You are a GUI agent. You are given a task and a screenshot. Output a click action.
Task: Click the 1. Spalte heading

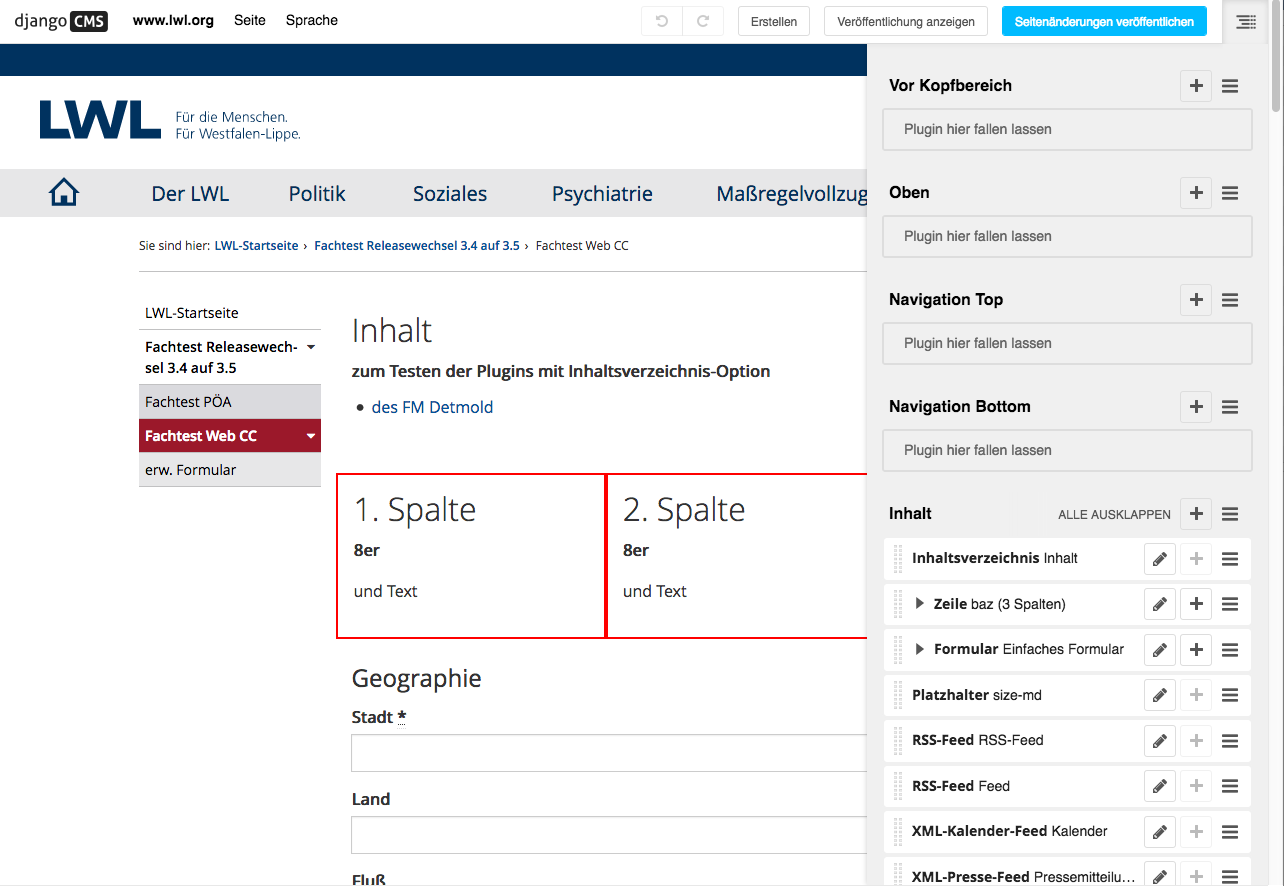[415, 510]
